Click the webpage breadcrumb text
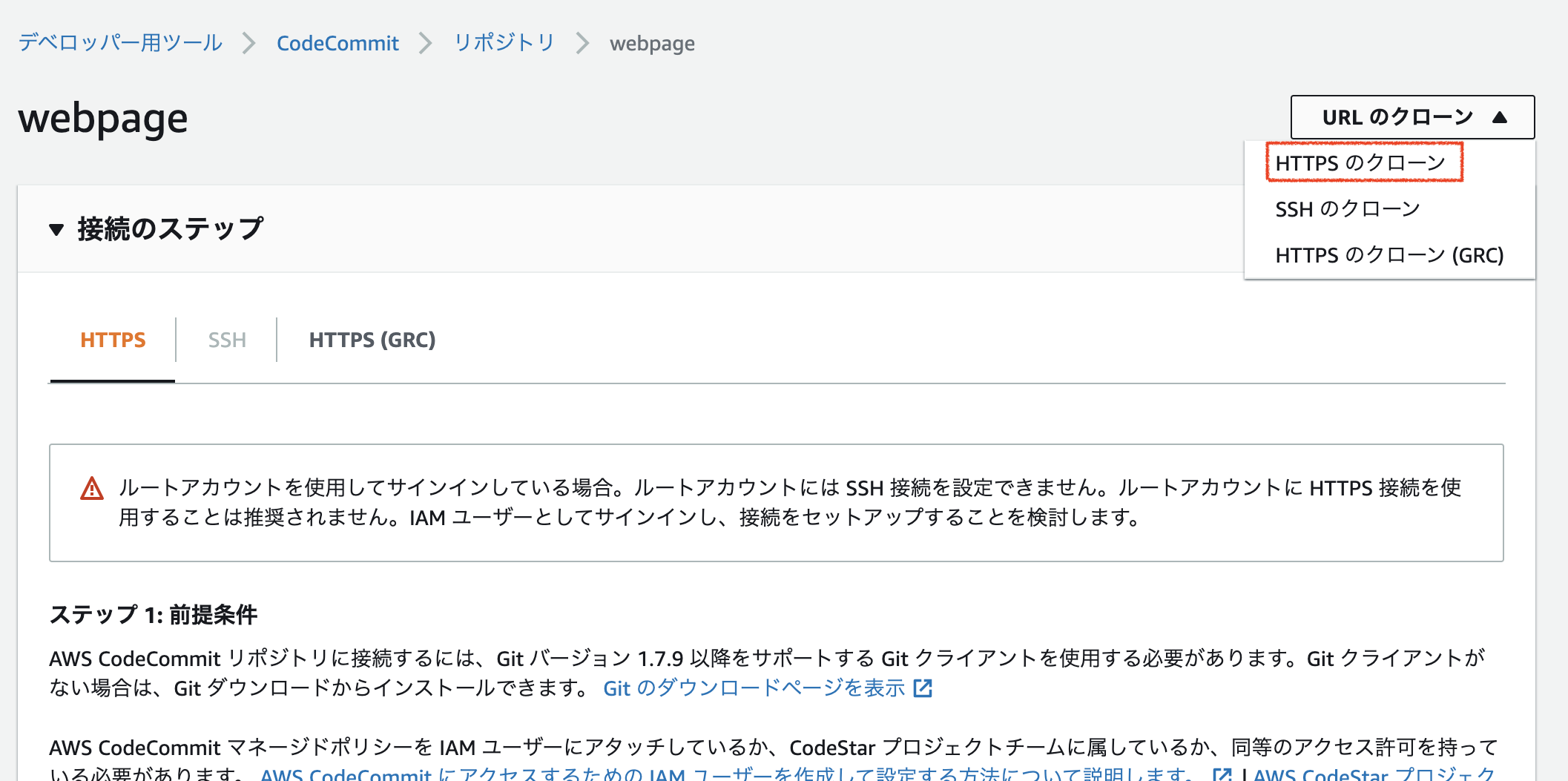The height and width of the screenshot is (781, 1568). pyautogui.click(x=652, y=44)
